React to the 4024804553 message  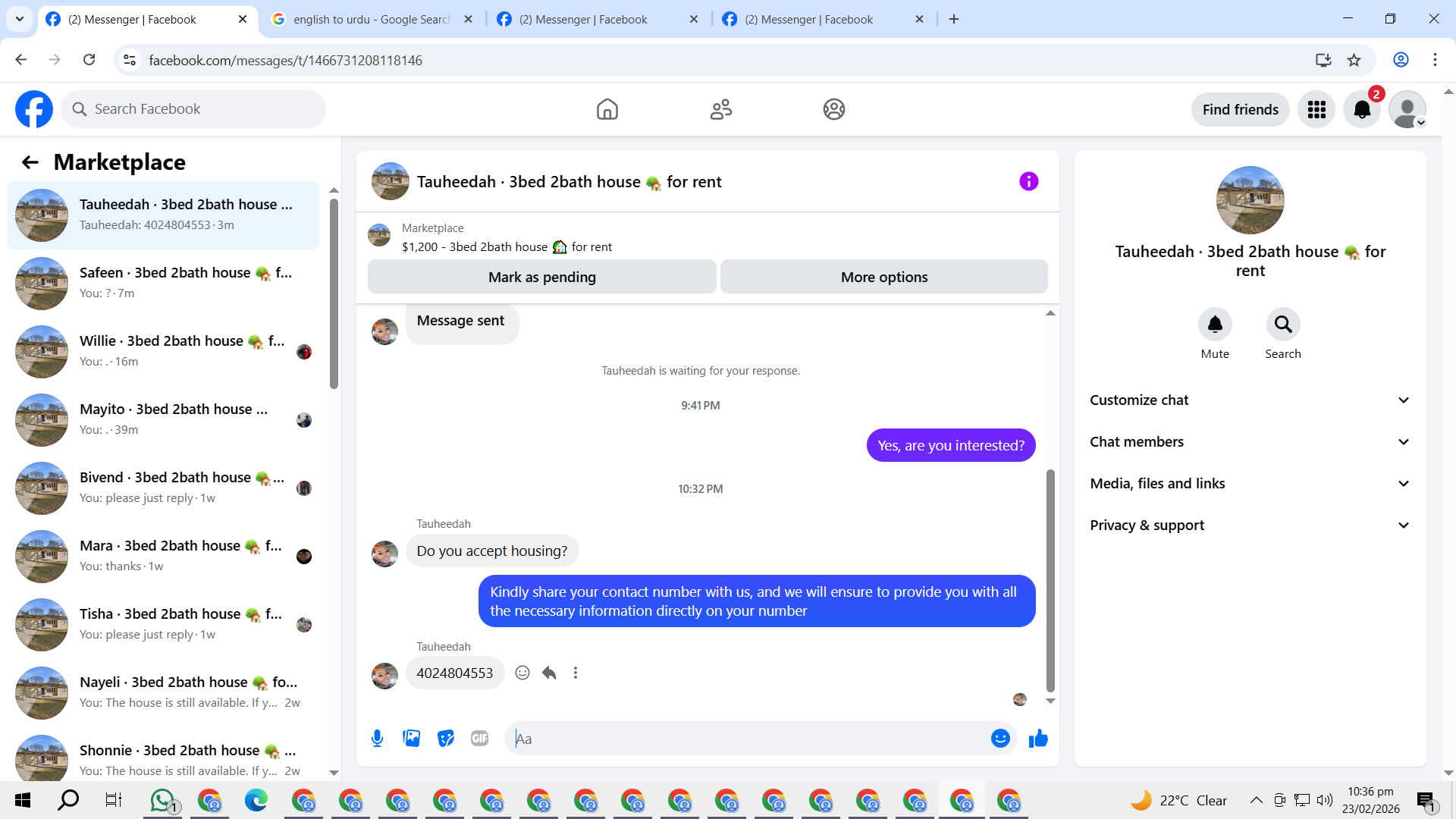pos(522,673)
